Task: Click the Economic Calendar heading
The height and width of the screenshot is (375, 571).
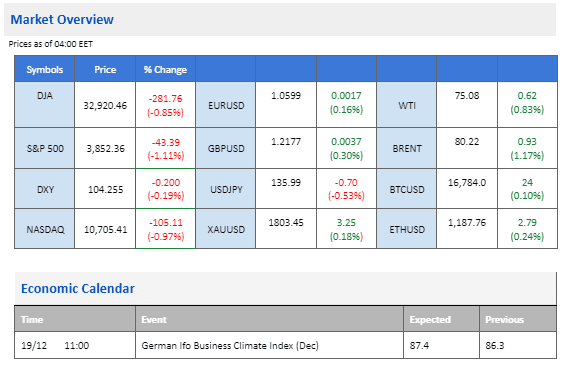Action: coord(78,288)
